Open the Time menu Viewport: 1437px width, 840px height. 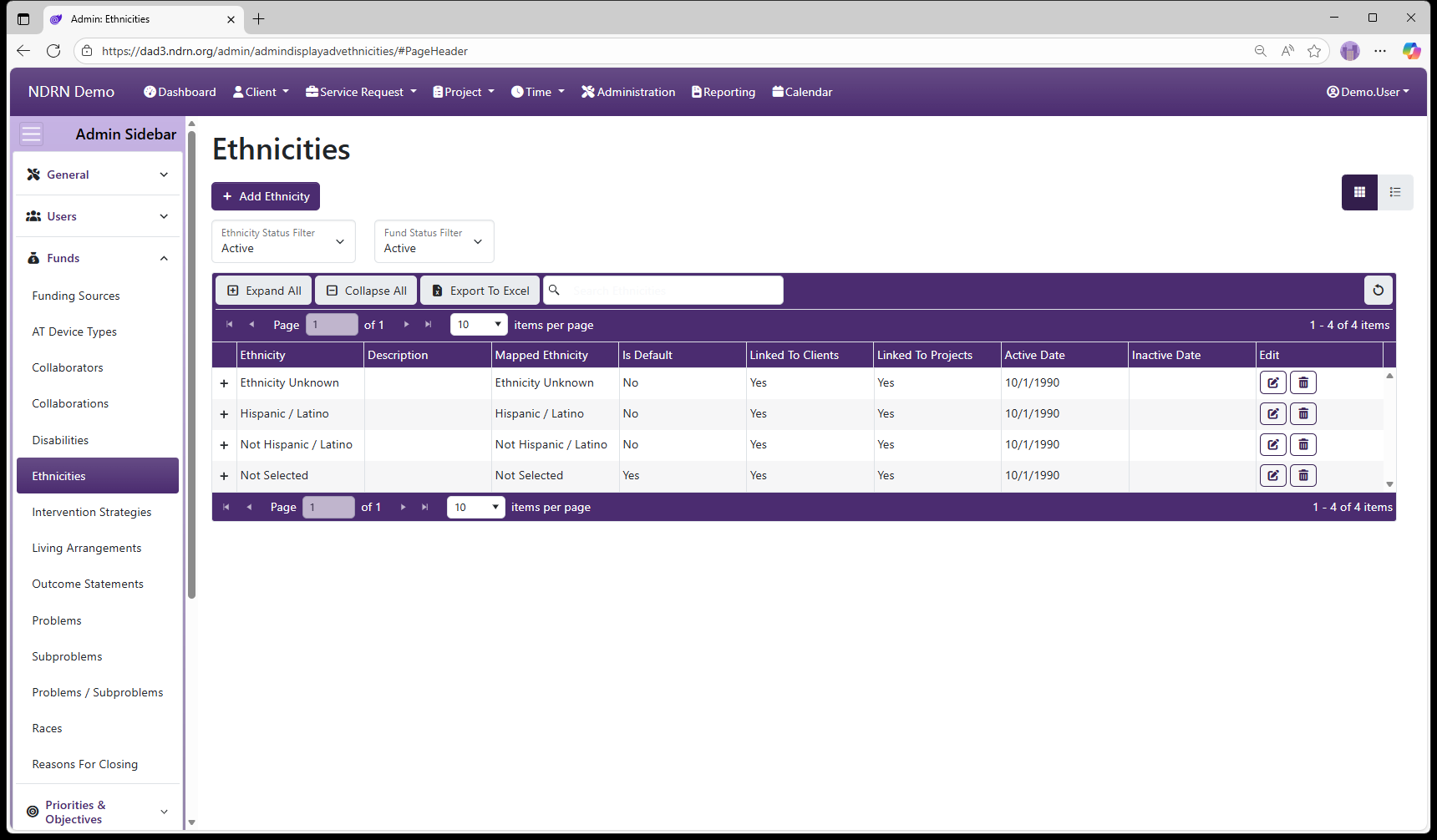[538, 92]
